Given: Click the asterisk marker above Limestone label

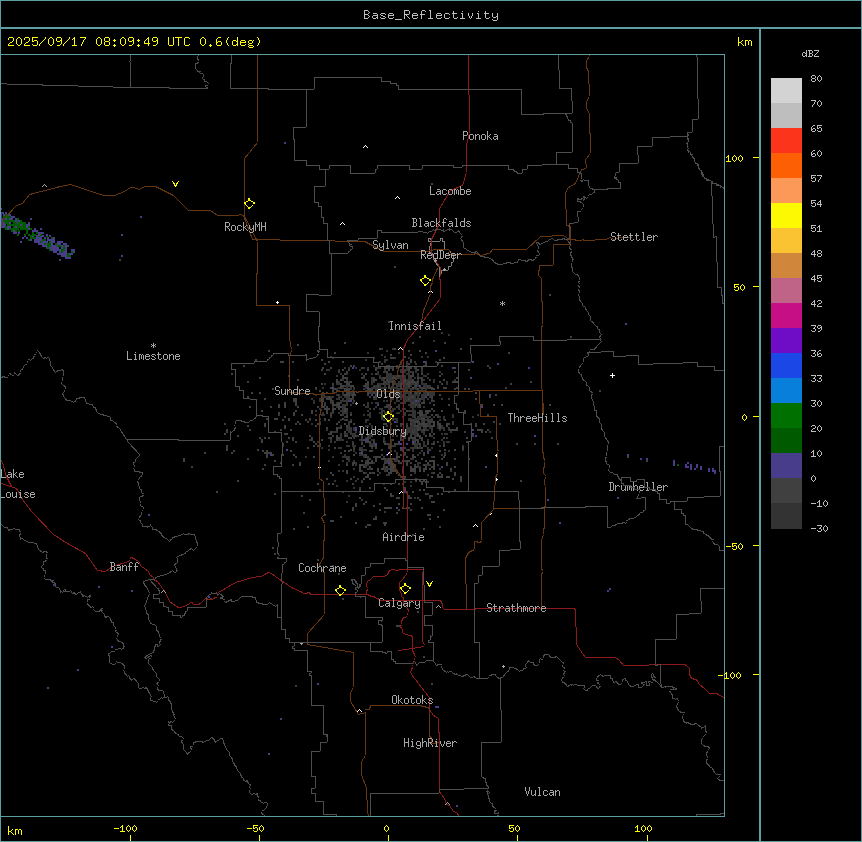Looking at the screenshot, I should click(x=153, y=345).
